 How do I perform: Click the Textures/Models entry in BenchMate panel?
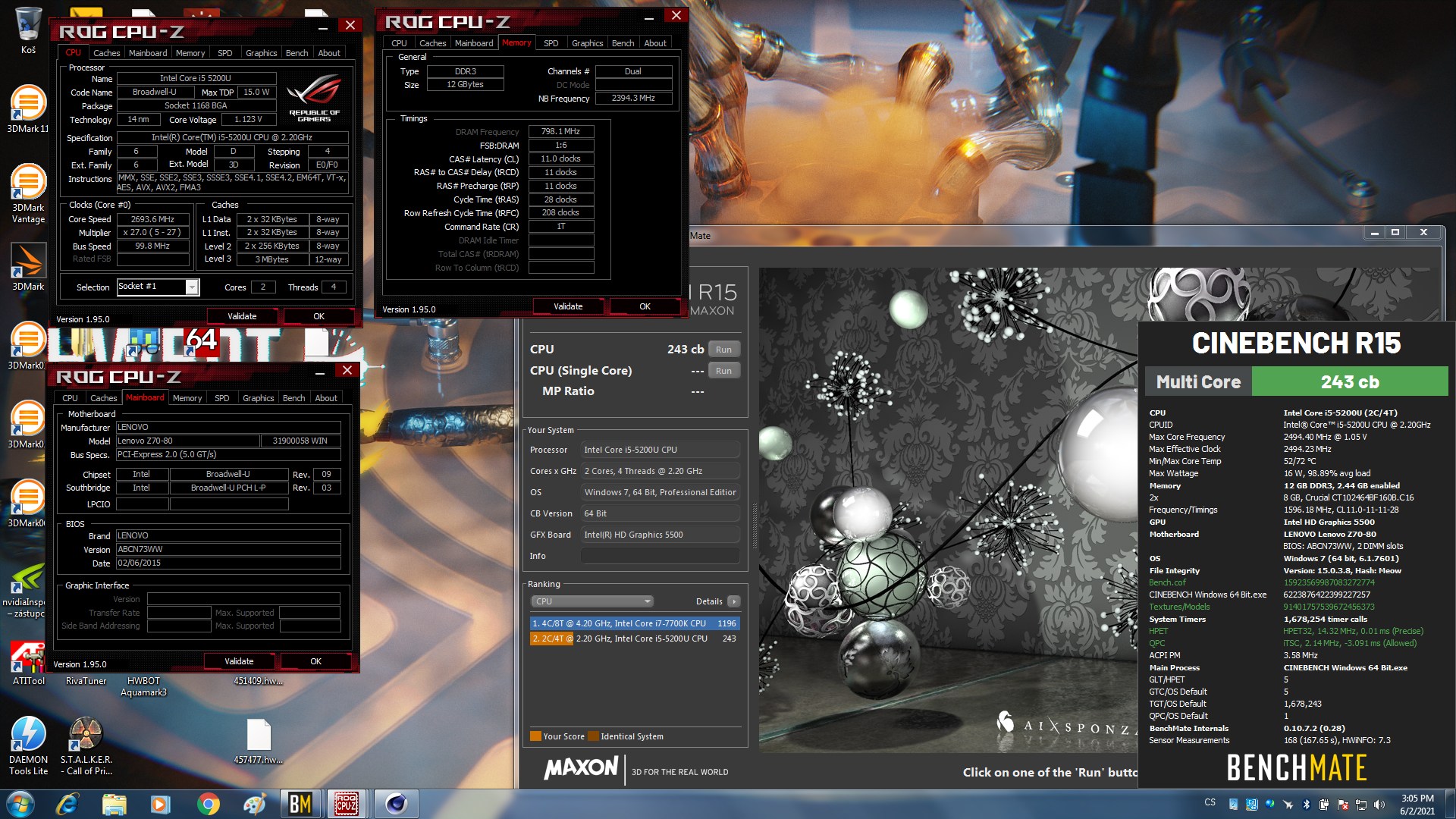click(1179, 607)
